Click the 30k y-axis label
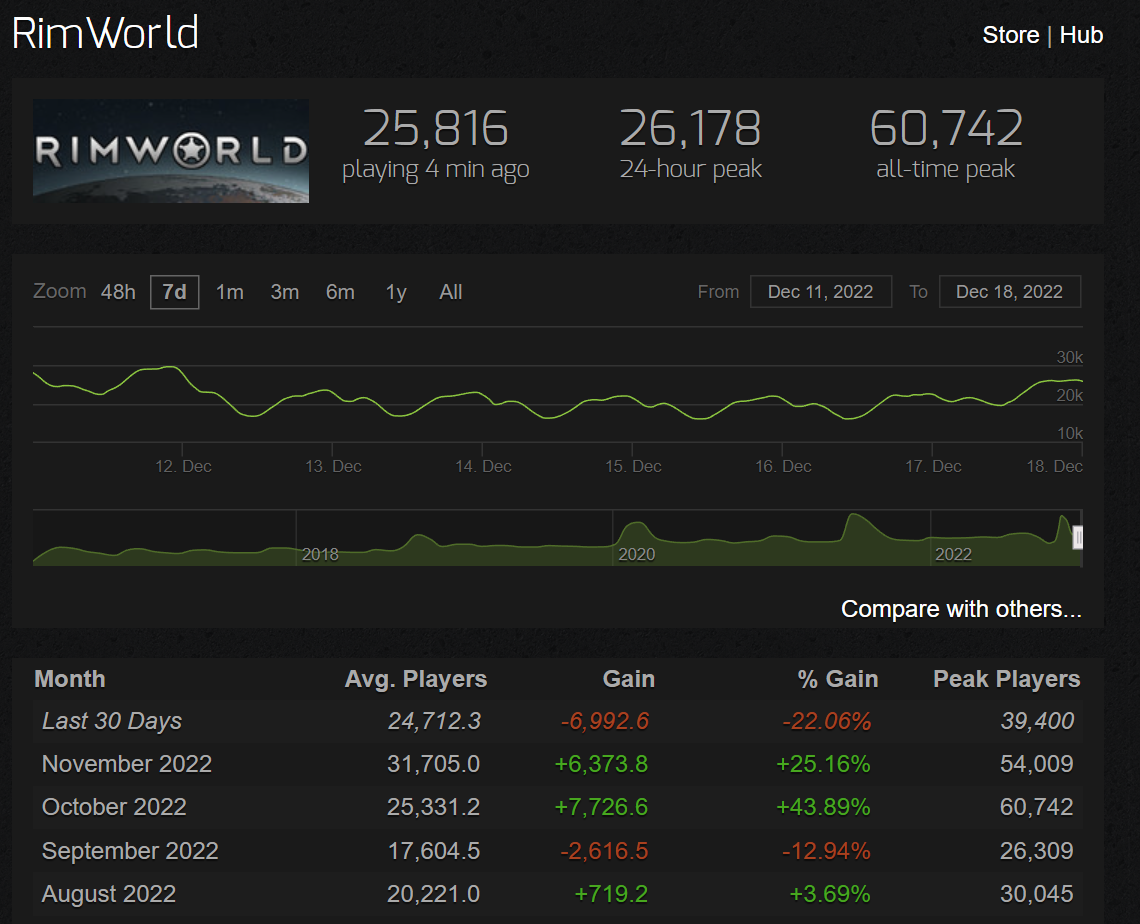The height and width of the screenshot is (924, 1140). click(x=1069, y=357)
